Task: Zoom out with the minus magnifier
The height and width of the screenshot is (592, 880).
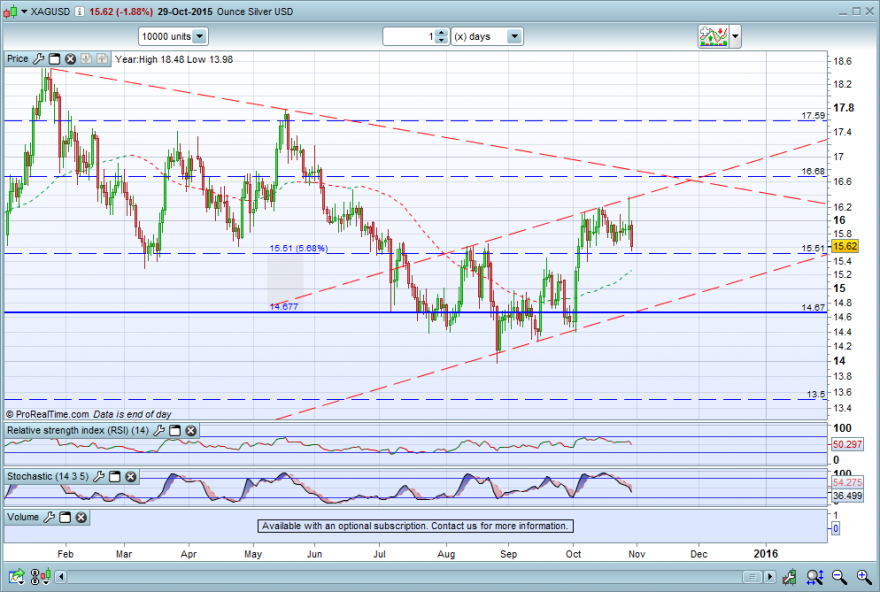Action: click(x=839, y=576)
